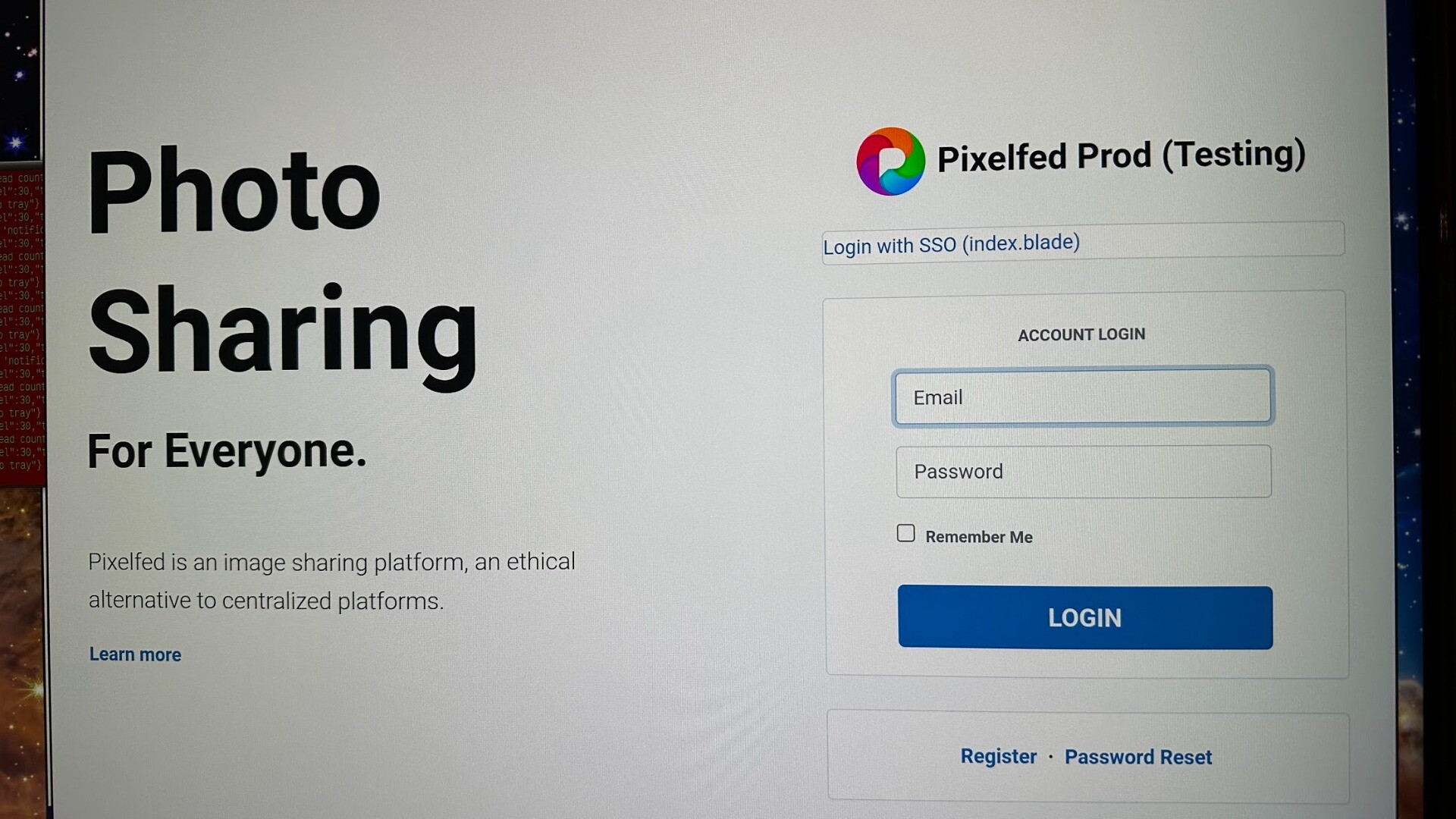The image size is (1456, 819).
Task: Open the Register link
Action: click(998, 756)
